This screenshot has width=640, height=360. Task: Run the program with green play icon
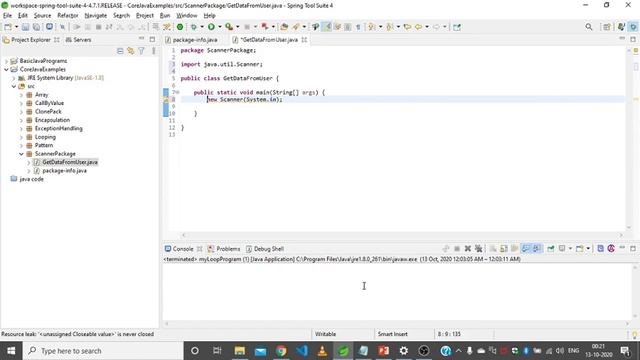pos(211,27)
